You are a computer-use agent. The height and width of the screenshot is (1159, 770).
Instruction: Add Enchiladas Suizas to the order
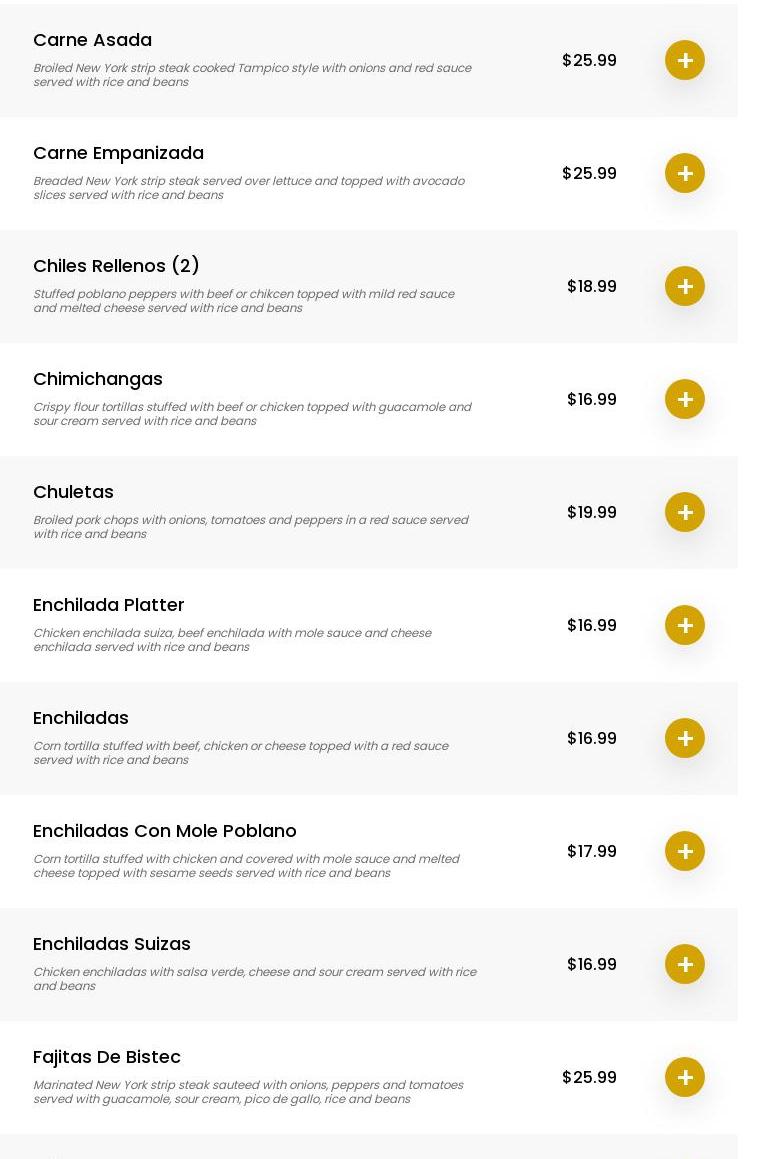(x=685, y=964)
